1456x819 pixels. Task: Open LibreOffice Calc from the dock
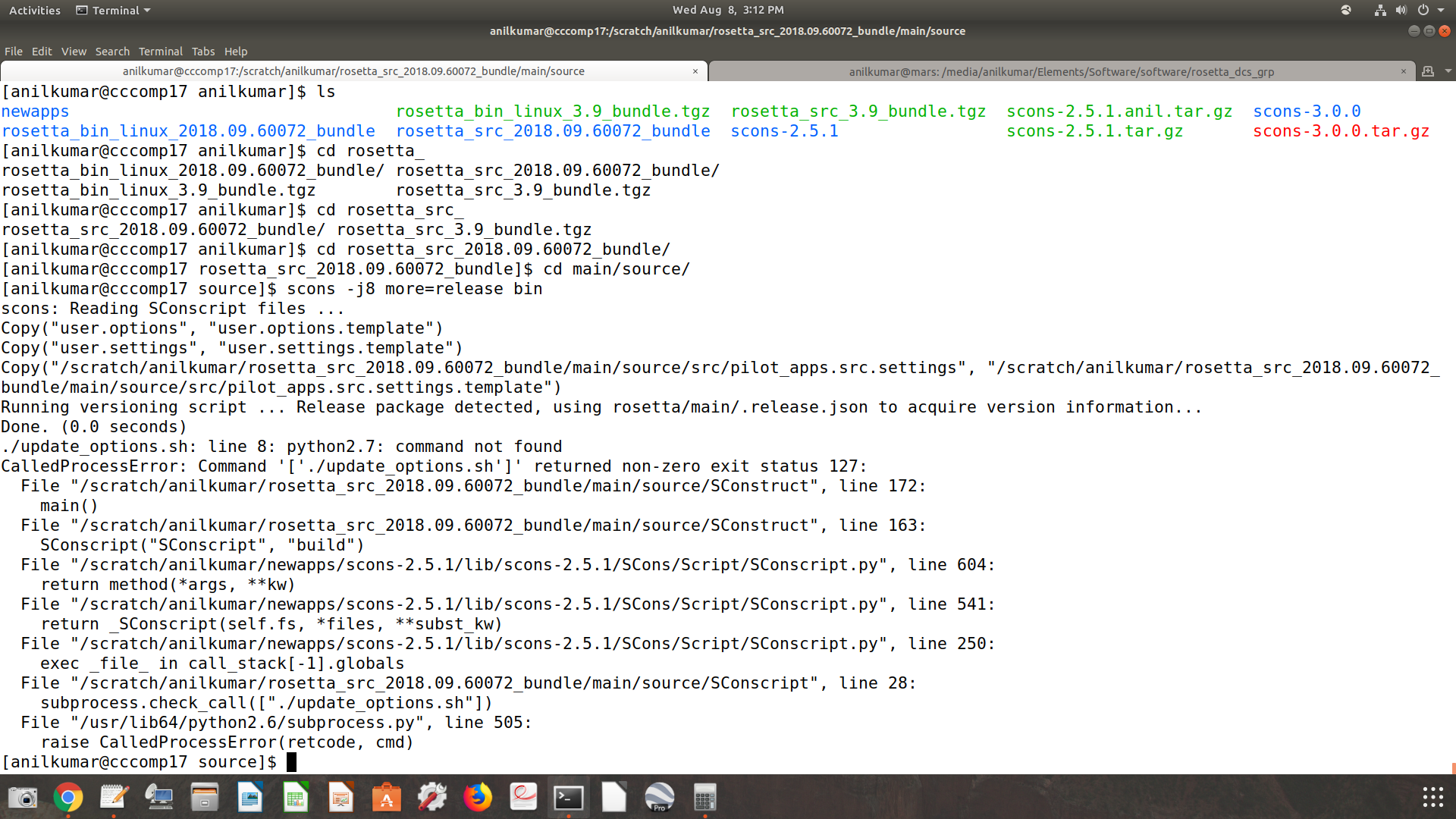tap(296, 797)
